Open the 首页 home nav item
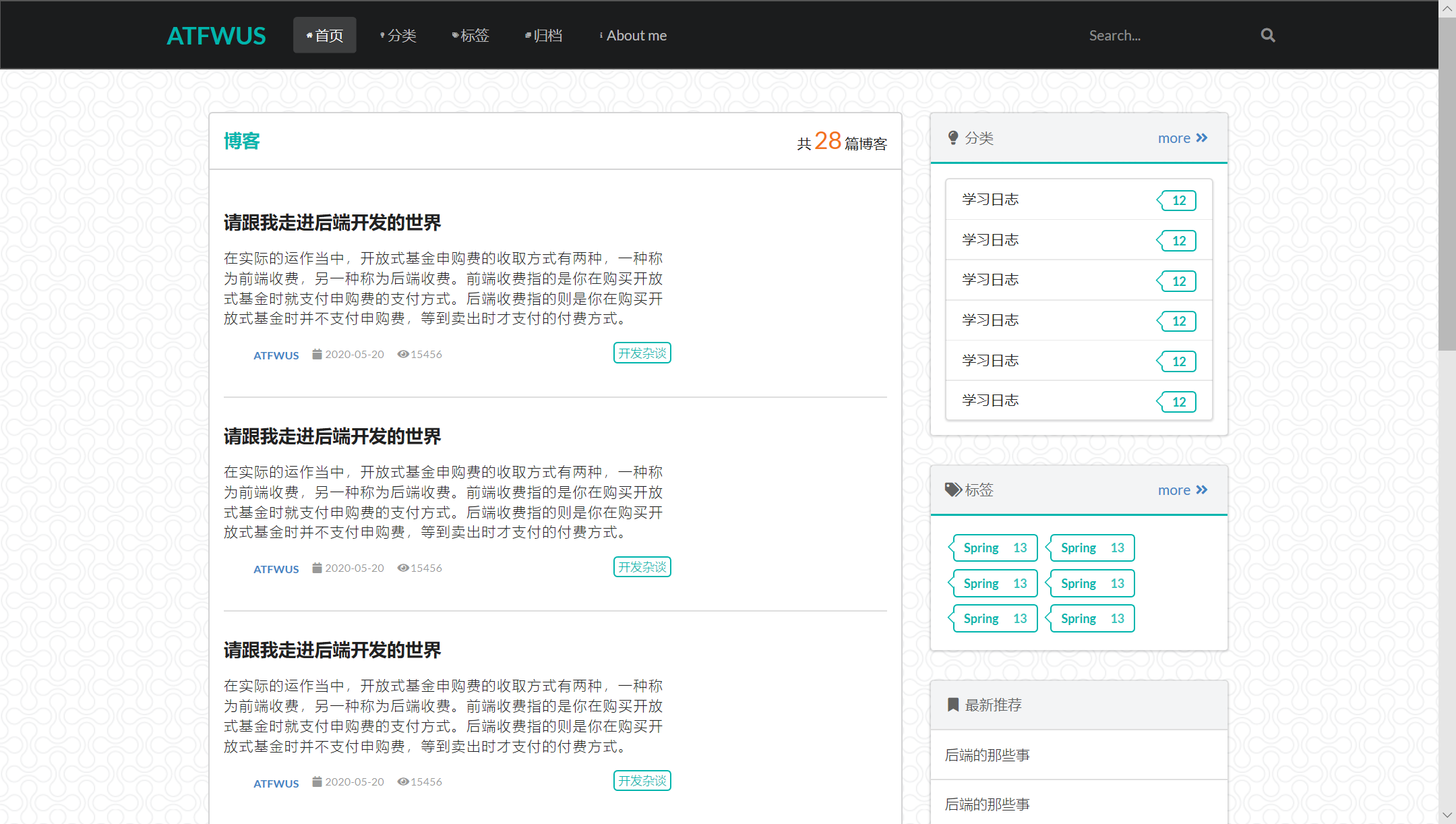The width and height of the screenshot is (1456, 824). pos(325,35)
